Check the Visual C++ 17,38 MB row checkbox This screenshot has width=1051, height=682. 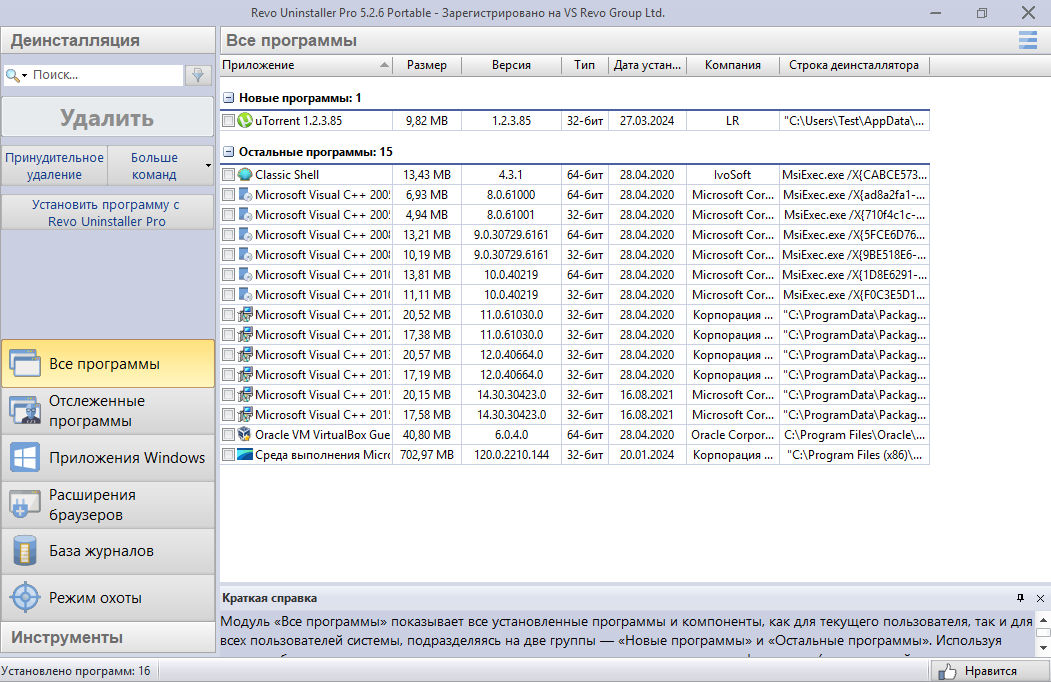point(229,335)
